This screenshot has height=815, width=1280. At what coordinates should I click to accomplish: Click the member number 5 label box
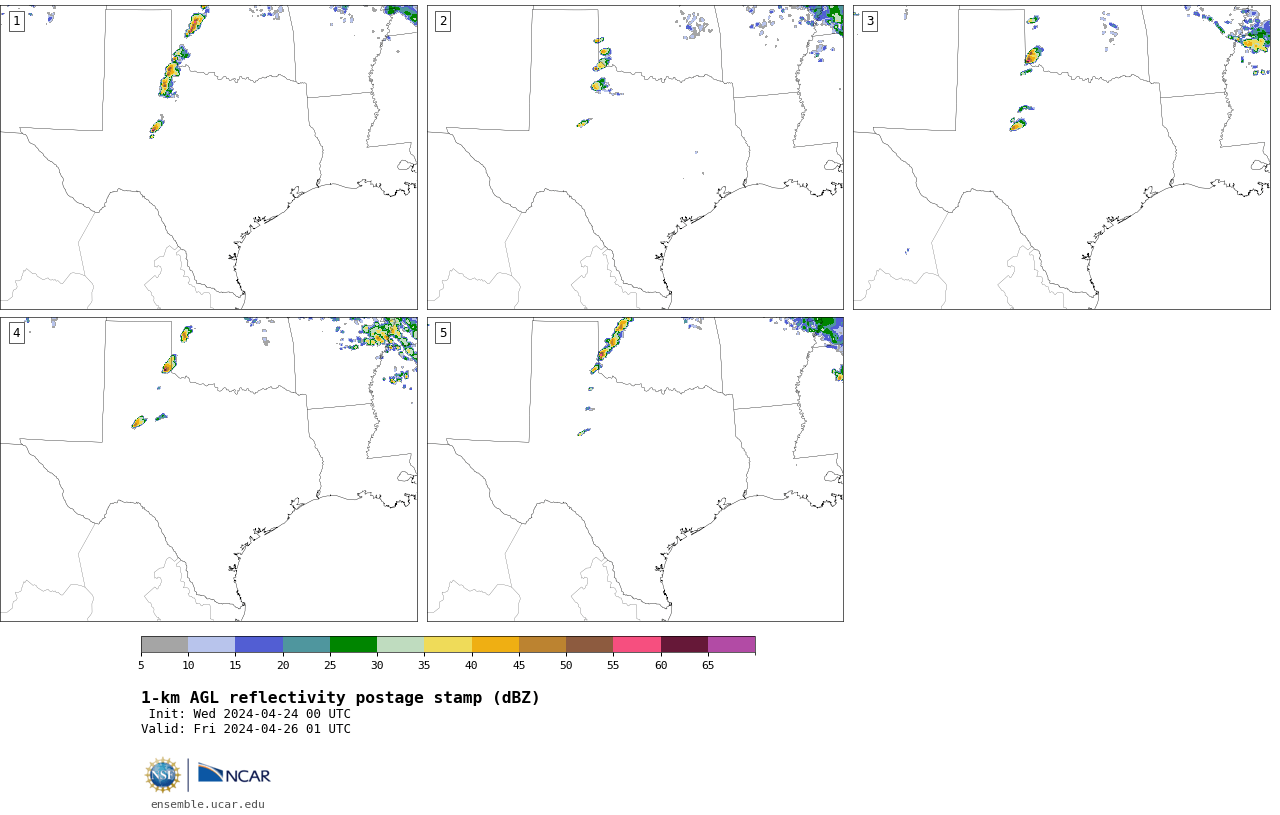pyautogui.click(x=443, y=333)
